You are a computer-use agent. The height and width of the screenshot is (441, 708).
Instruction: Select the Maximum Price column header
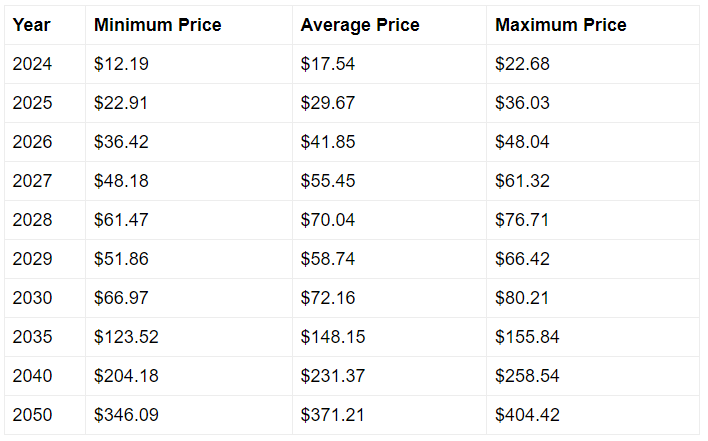click(x=593, y=25)
